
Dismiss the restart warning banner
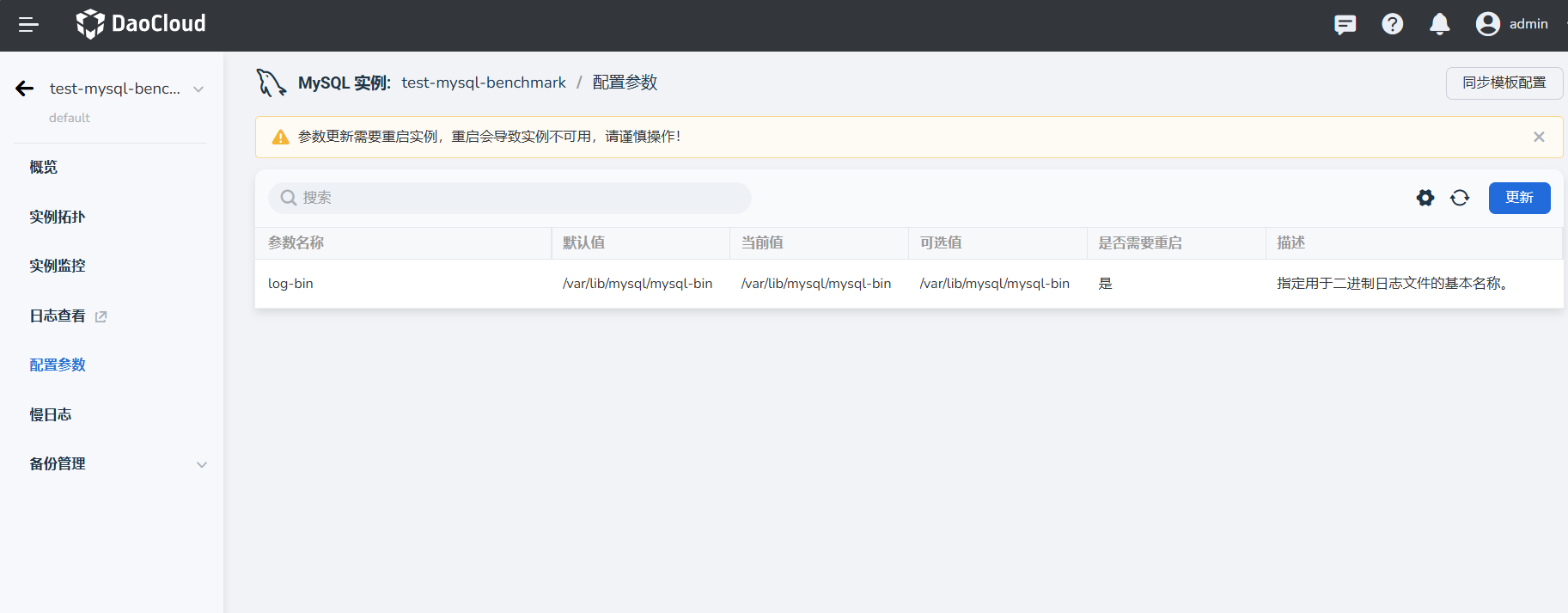point(1538,137)
